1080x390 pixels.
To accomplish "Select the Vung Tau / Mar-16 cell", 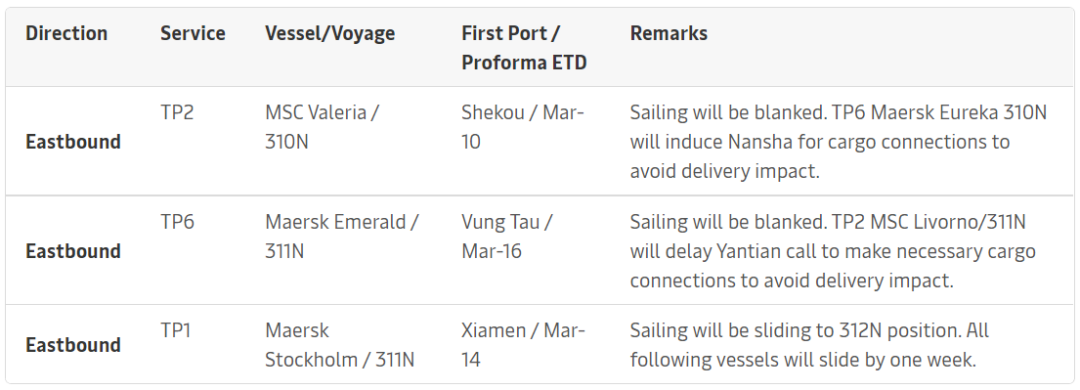I will (507, 236).
